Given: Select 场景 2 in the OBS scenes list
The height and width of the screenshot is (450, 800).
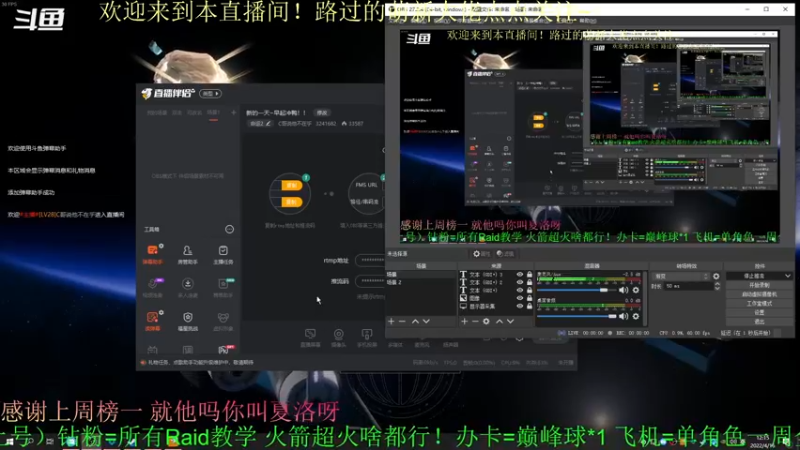Looking at the screenshot, I should [420, 282].
